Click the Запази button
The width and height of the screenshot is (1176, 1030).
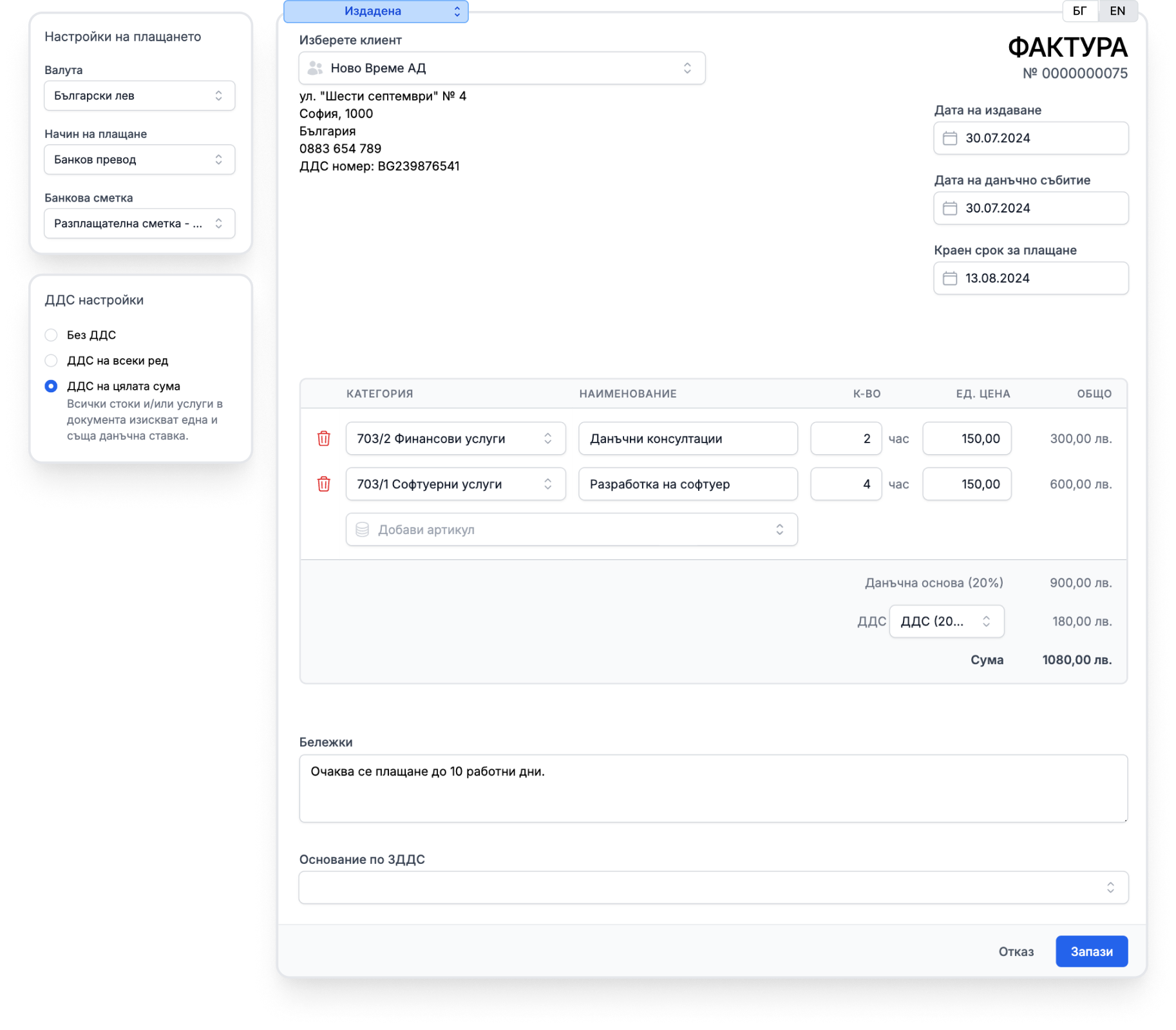click(1092, 951)
